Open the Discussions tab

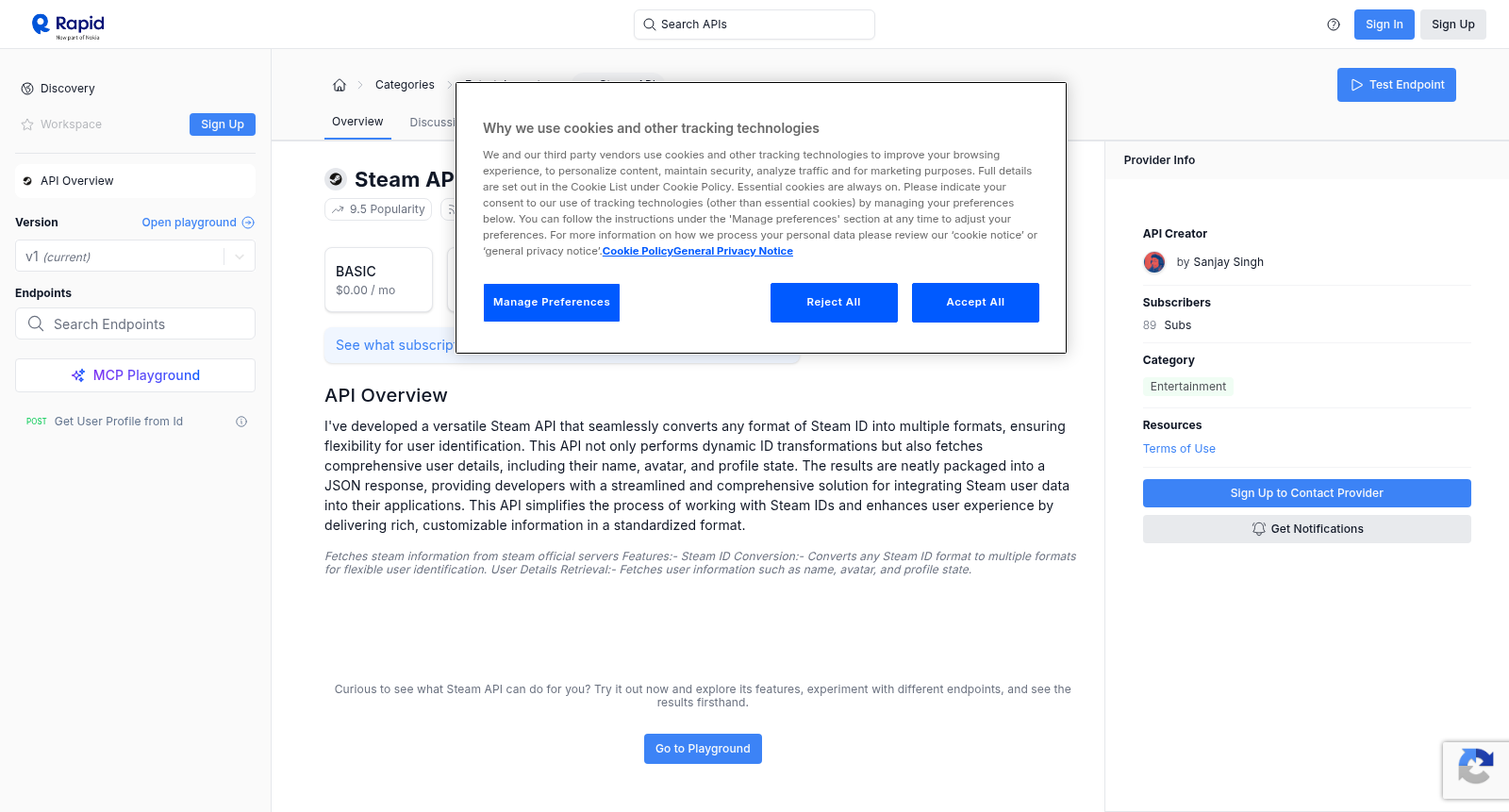tap(433, 123)
